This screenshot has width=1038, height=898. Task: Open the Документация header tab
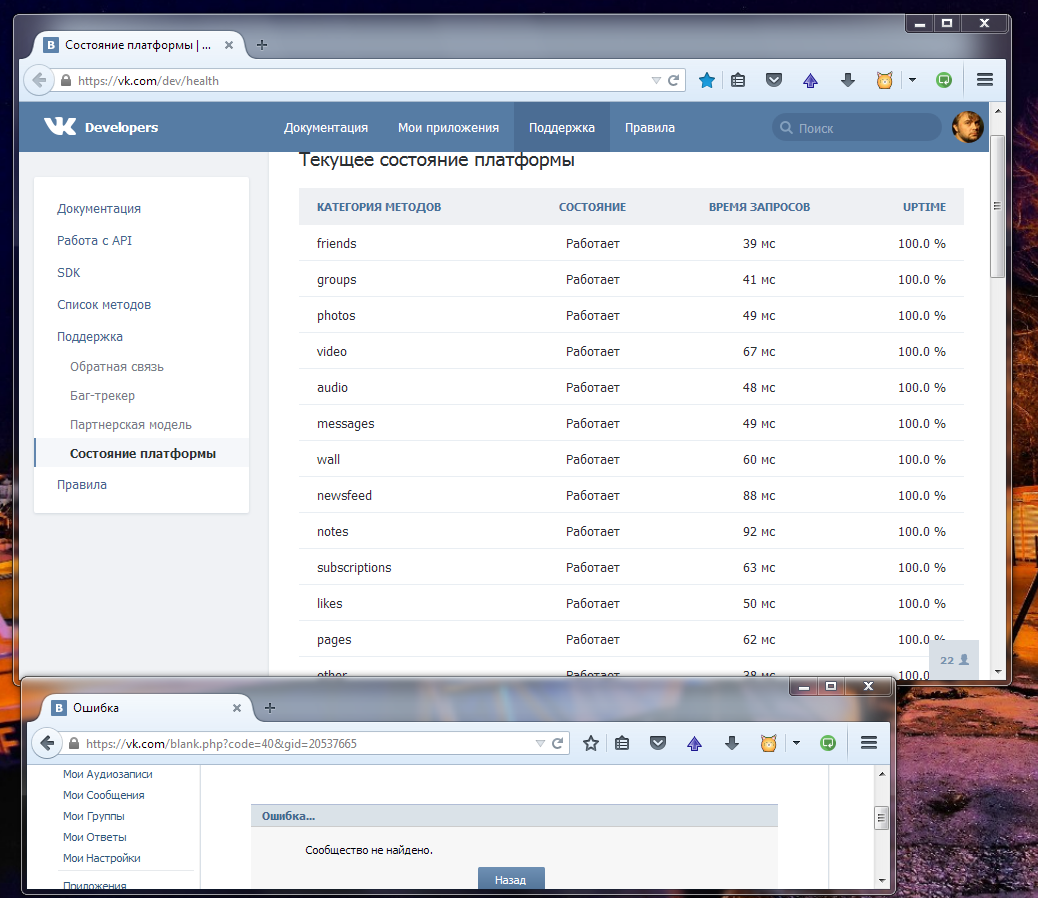[326, 127]
